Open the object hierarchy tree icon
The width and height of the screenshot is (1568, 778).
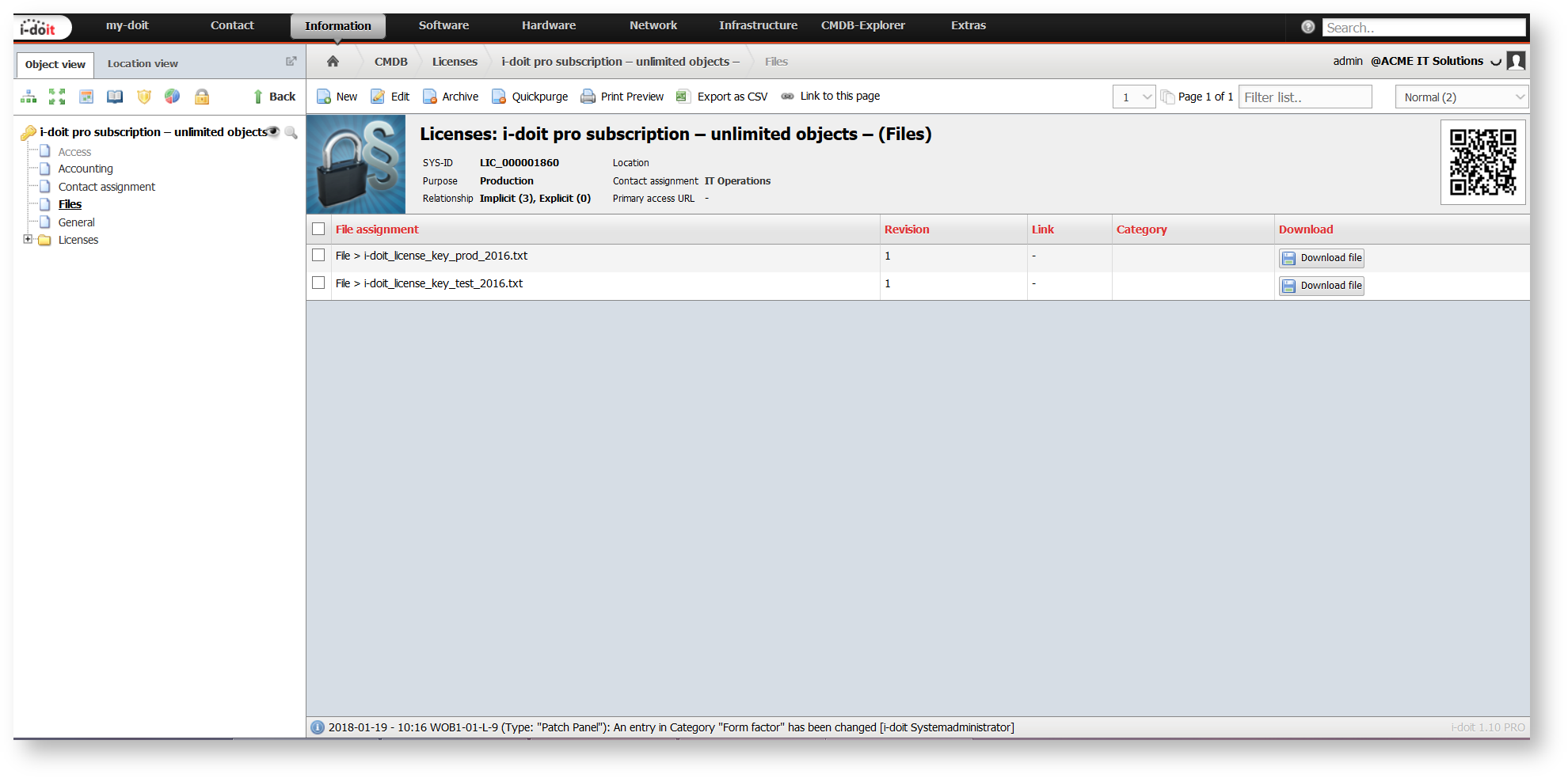point(29,97)
